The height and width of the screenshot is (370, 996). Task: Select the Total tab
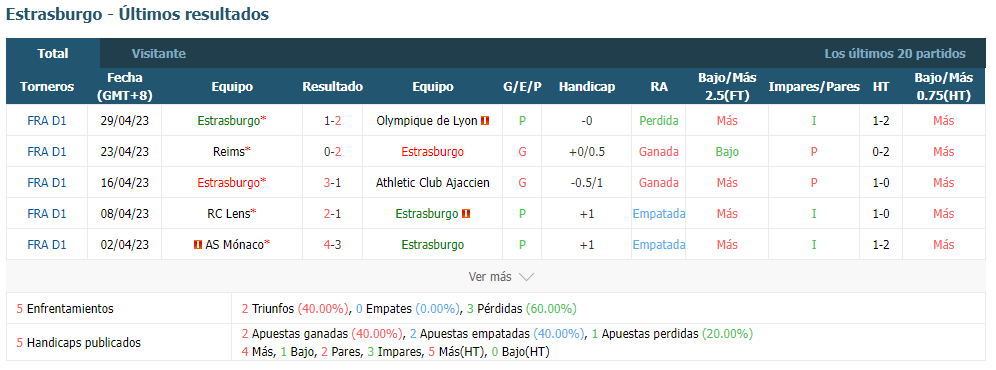(53, 53)
